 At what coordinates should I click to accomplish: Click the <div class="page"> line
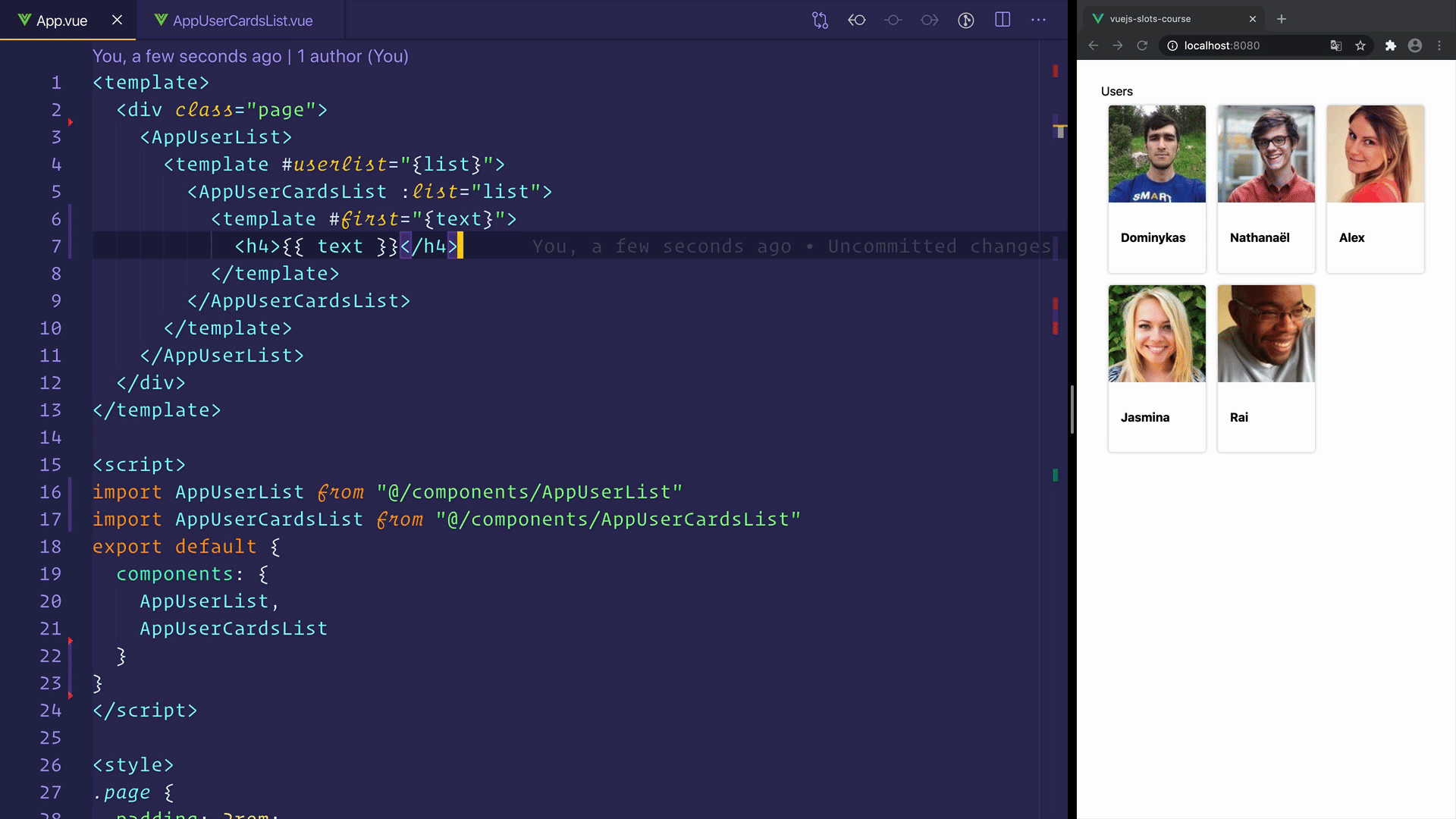coord(222,110)
